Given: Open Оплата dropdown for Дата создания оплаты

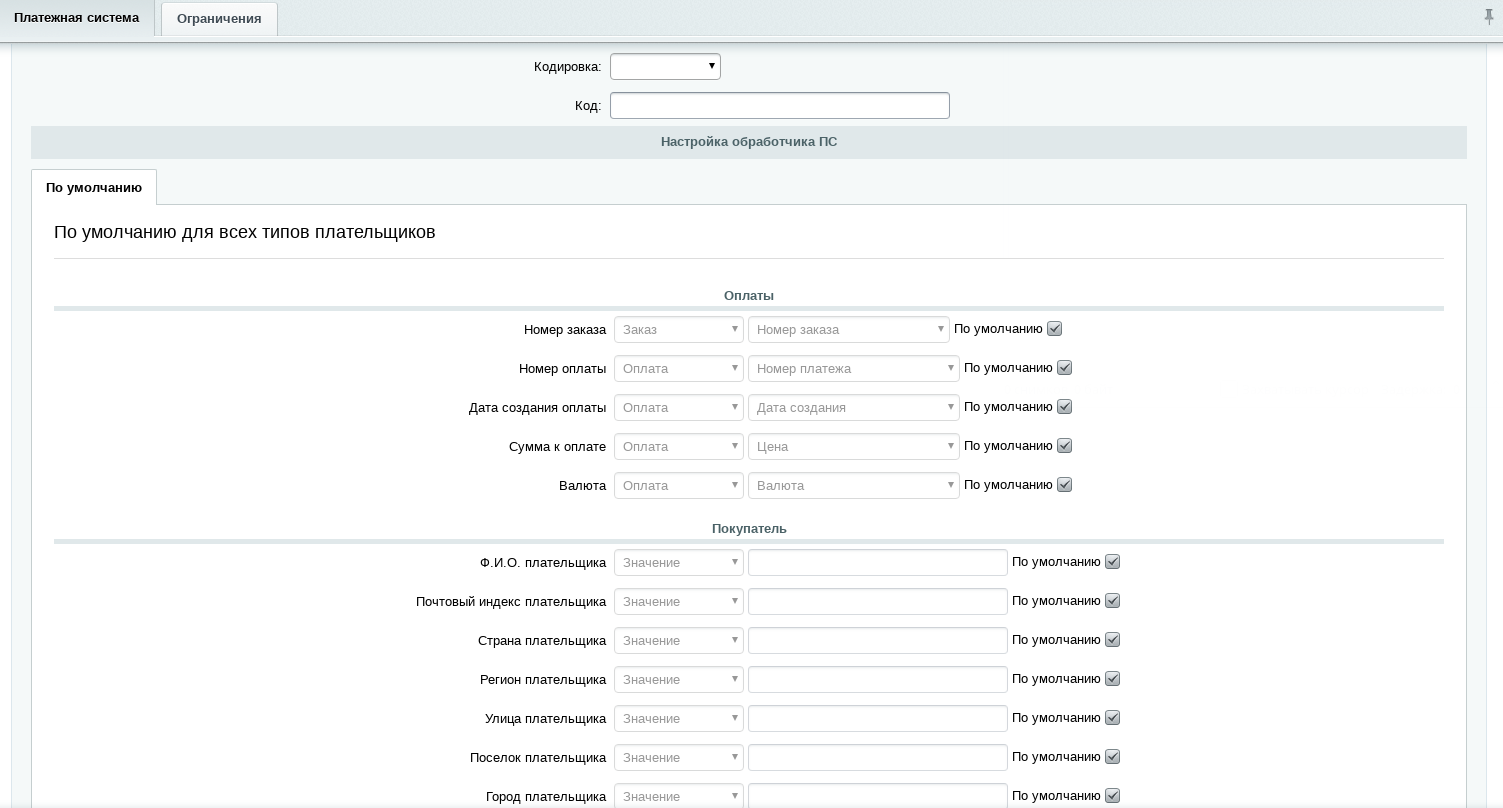Looking at the screenshot, I should (x=679, y=407).
